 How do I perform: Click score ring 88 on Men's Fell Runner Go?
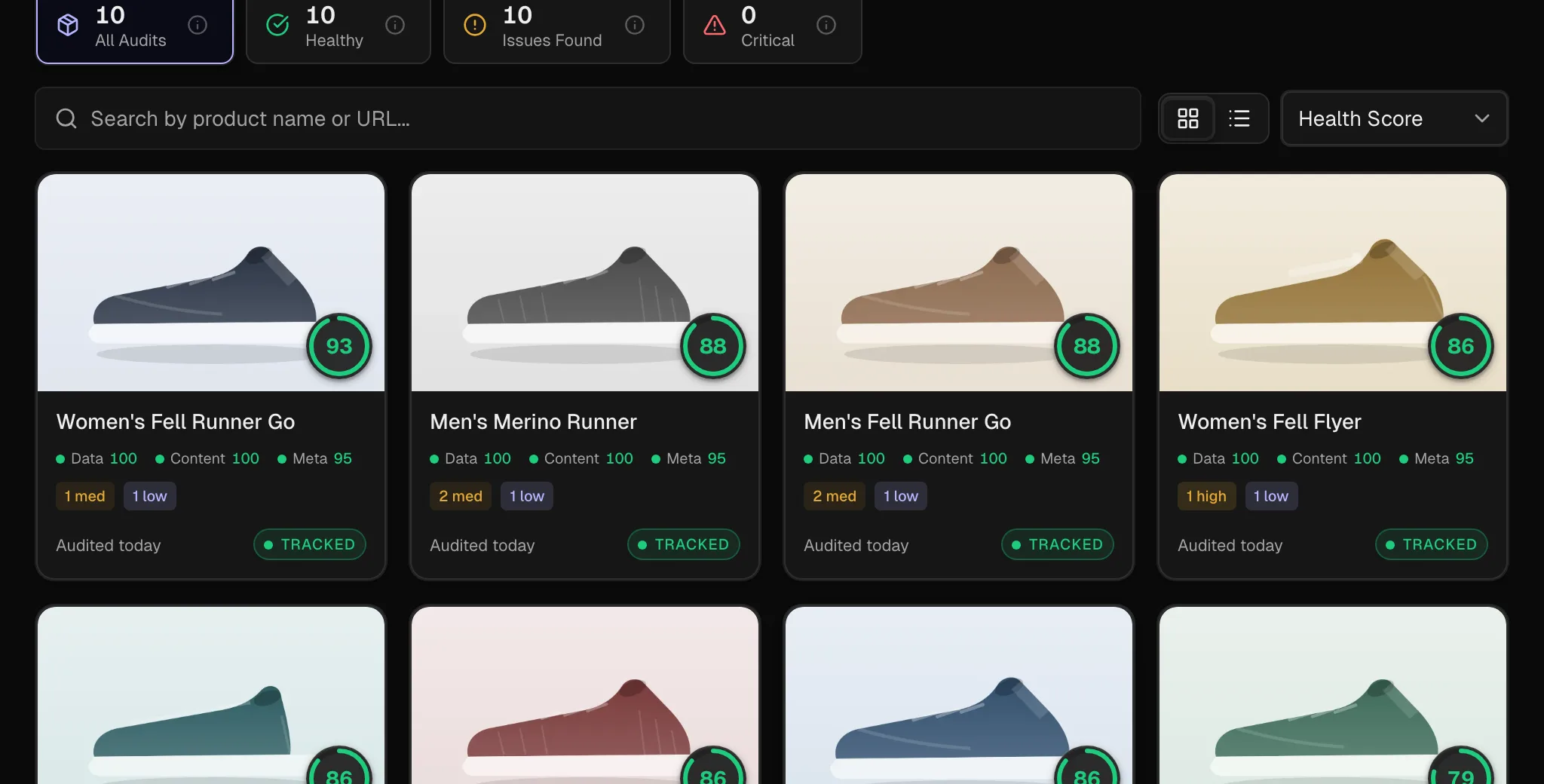pyautogui.click(x=1087, y=346)
